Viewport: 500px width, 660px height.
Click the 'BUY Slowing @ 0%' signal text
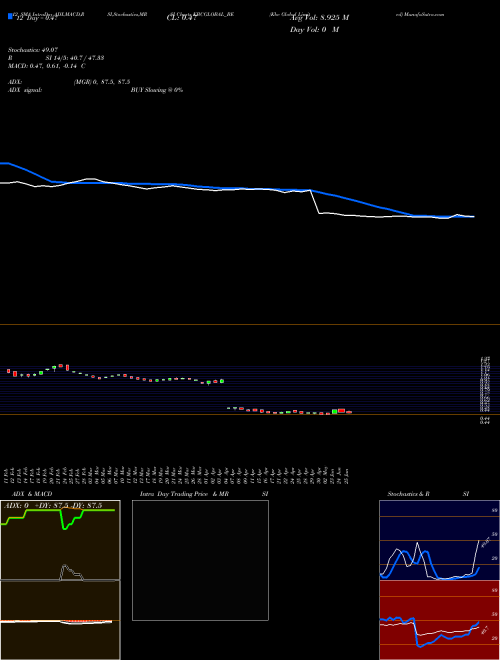pos(157,90)
